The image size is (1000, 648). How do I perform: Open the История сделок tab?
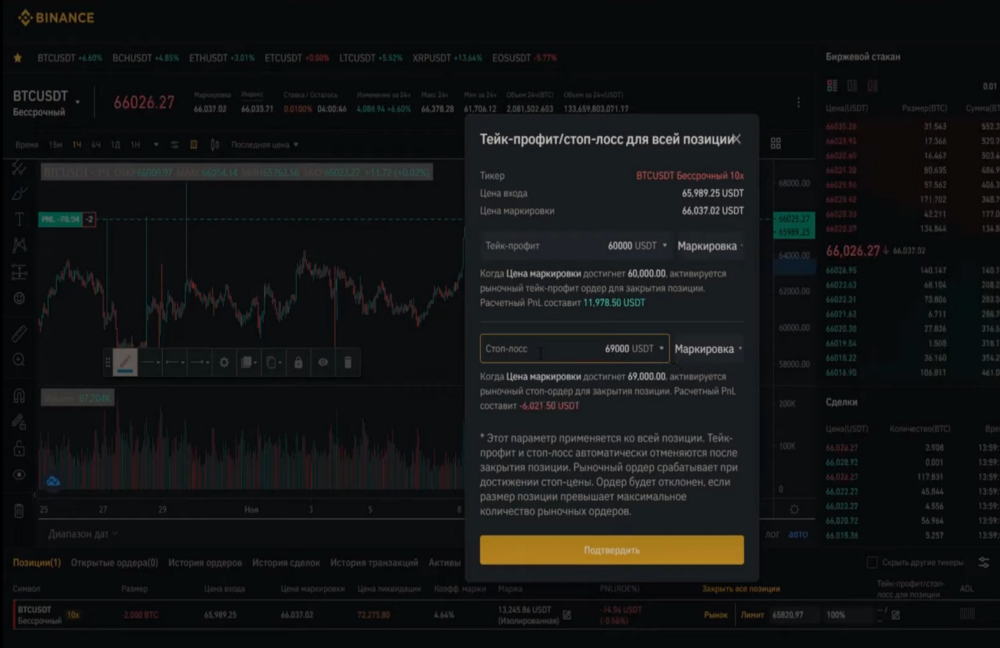286,563
